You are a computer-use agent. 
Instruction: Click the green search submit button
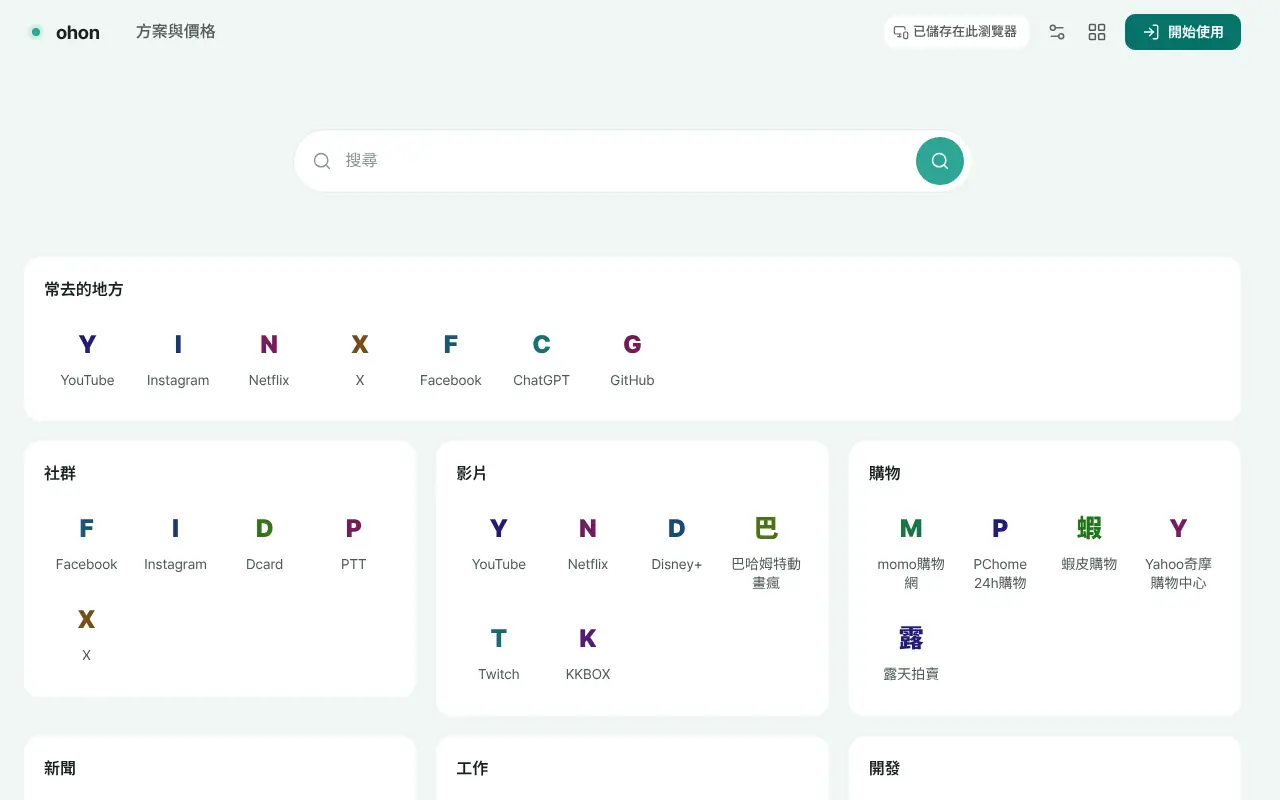click(940, 161)
